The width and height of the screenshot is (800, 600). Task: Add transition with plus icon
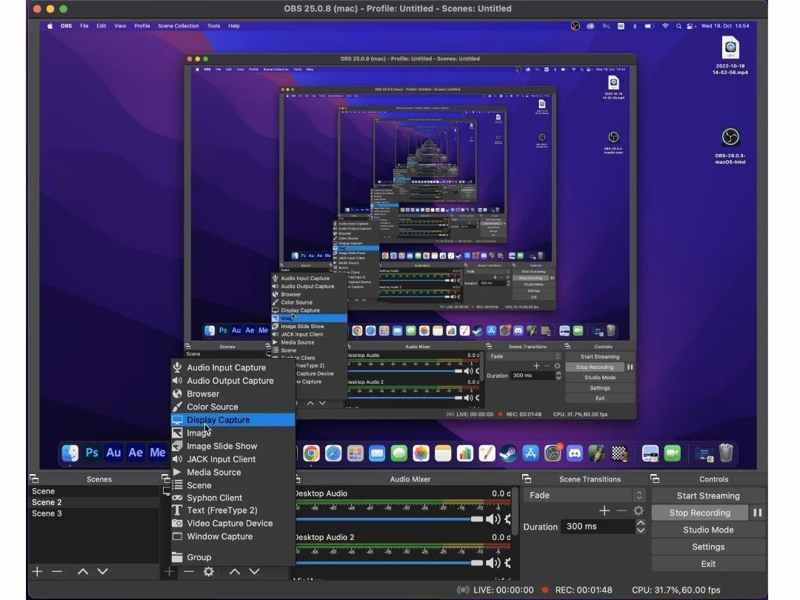605,511
